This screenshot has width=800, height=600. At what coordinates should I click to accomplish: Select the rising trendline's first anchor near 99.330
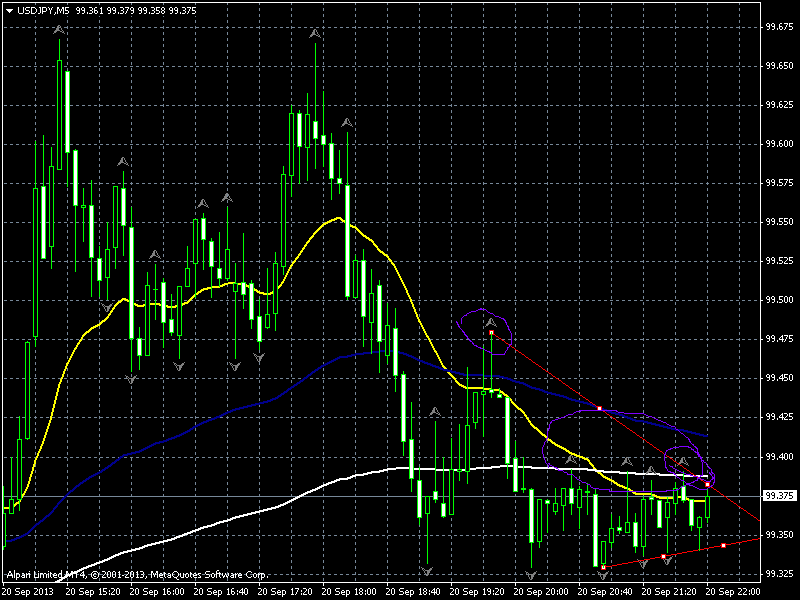pyautogui.click(x=604, y=567)
